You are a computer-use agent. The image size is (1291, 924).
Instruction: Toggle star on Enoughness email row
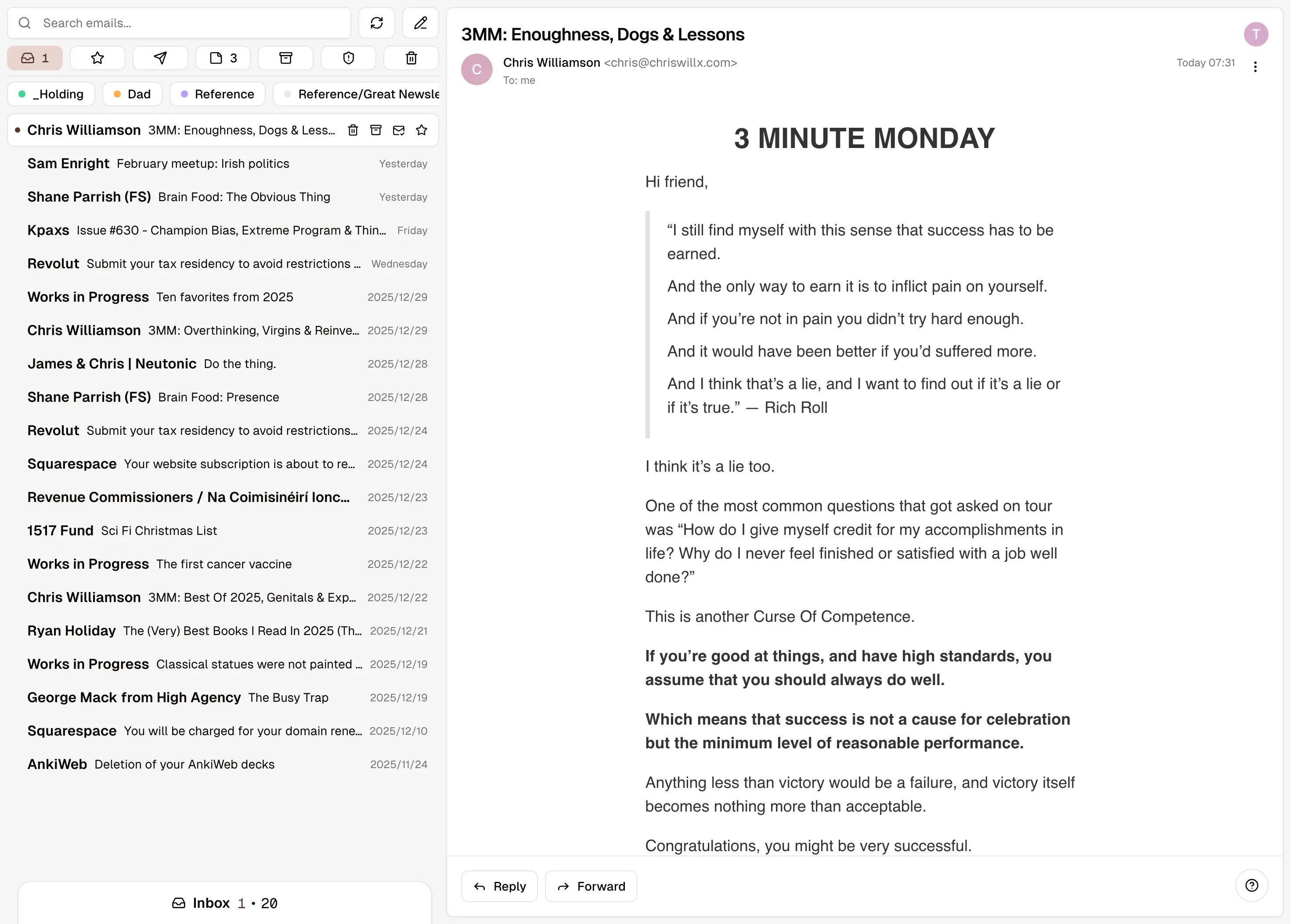[x=421, y=130]
